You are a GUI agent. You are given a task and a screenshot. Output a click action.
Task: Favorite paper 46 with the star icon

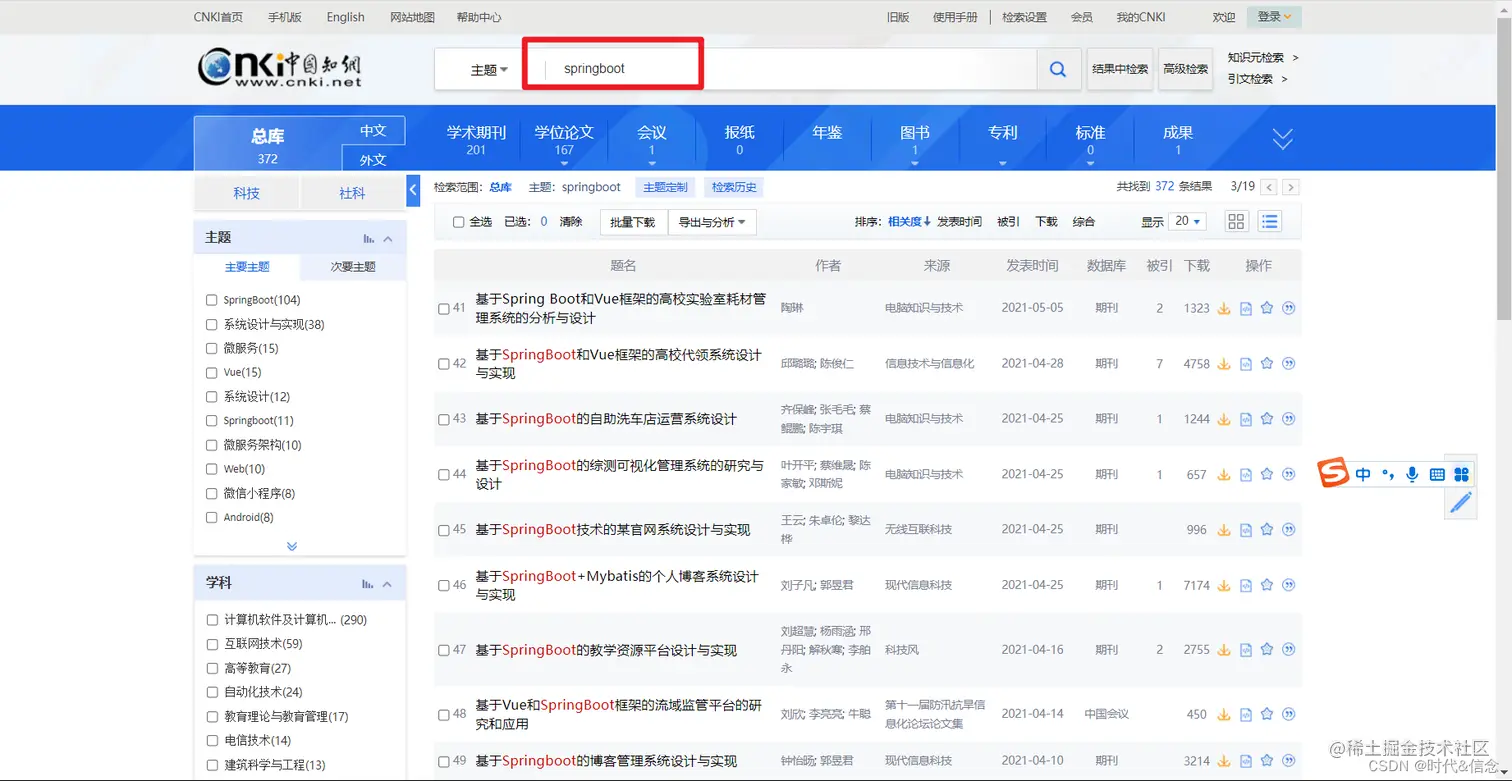(x=1267, y=585)
